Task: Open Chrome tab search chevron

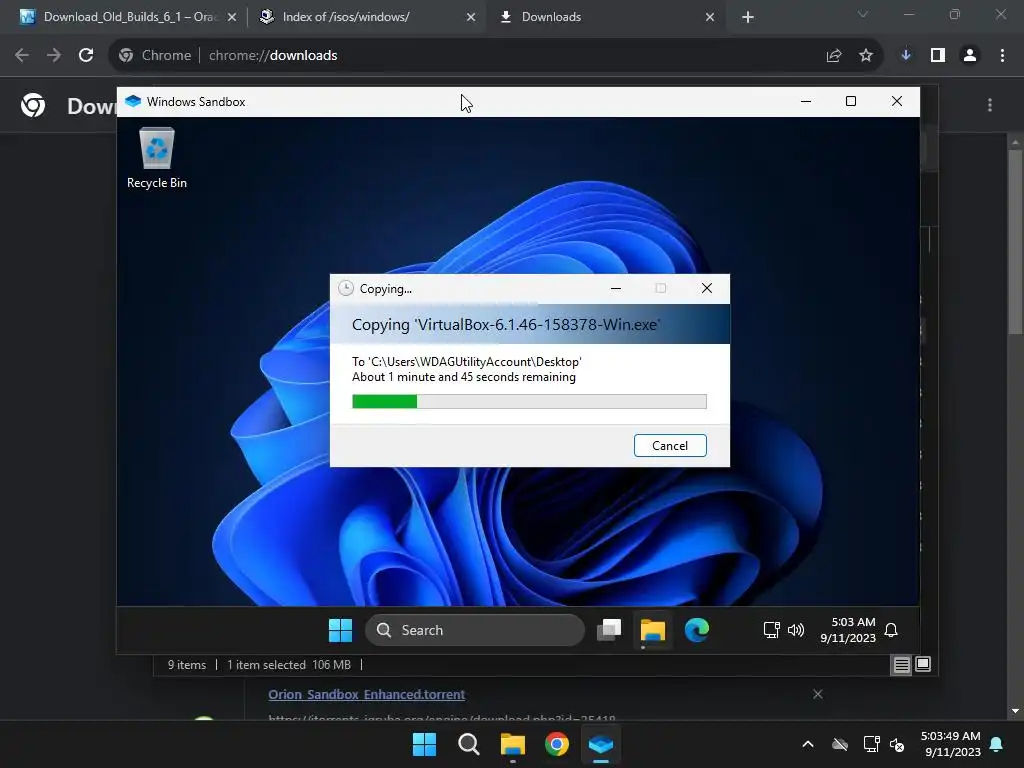Action: [863, 14]
